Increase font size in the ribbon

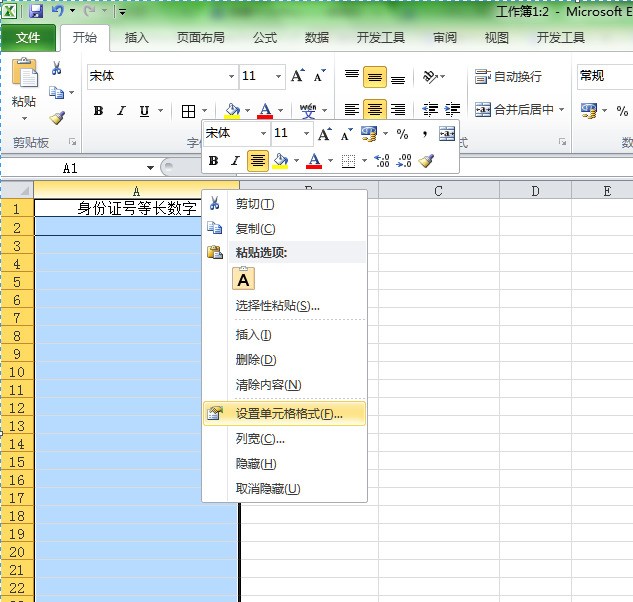pos(298,76)
